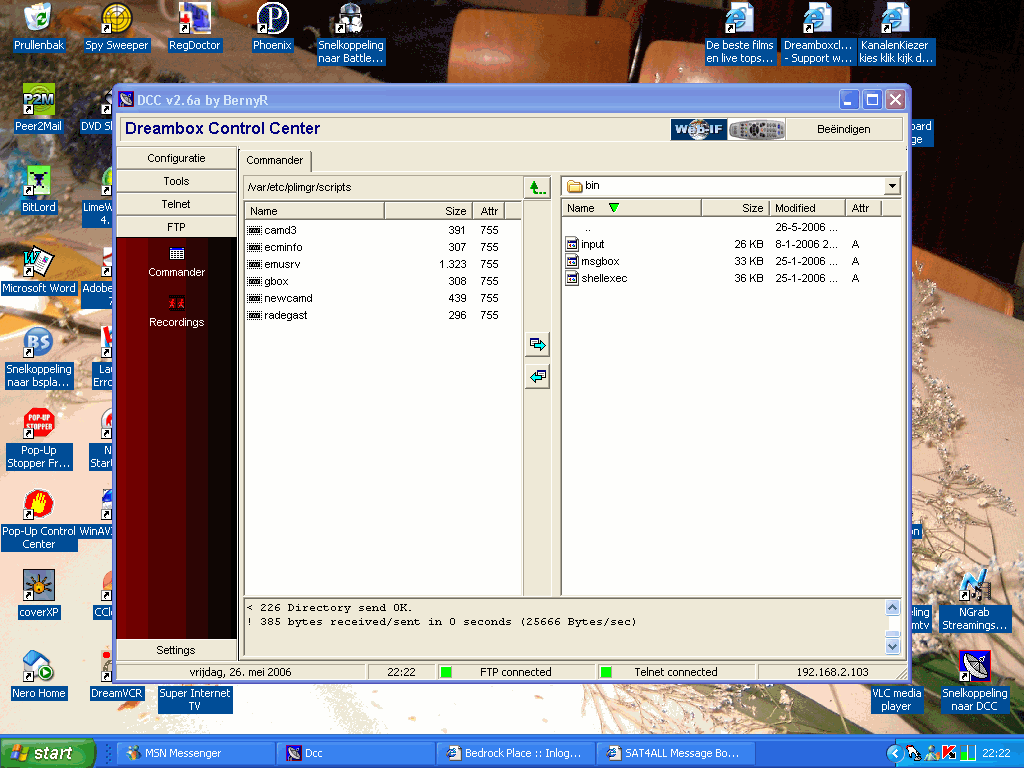This screenshot has height=768, width=1024.
Task: Sort Dreambox files by Name column
Action: 315,211
